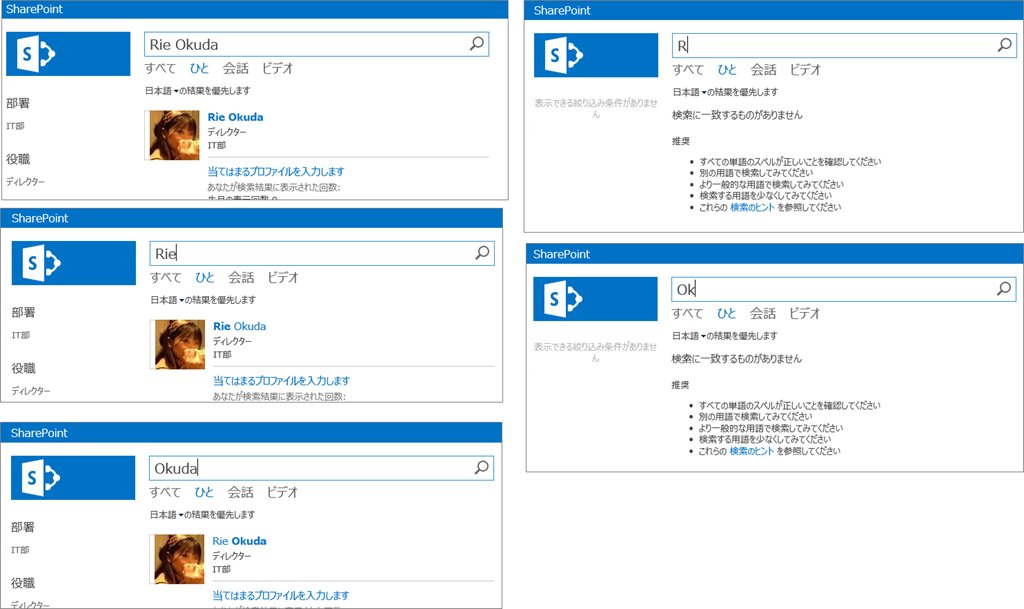Click 当てはまるプロファイルを入力します link under the 'Rie Okuda' query
The height and width of the screenshot is (609, 1024).
tap(276, 171)
